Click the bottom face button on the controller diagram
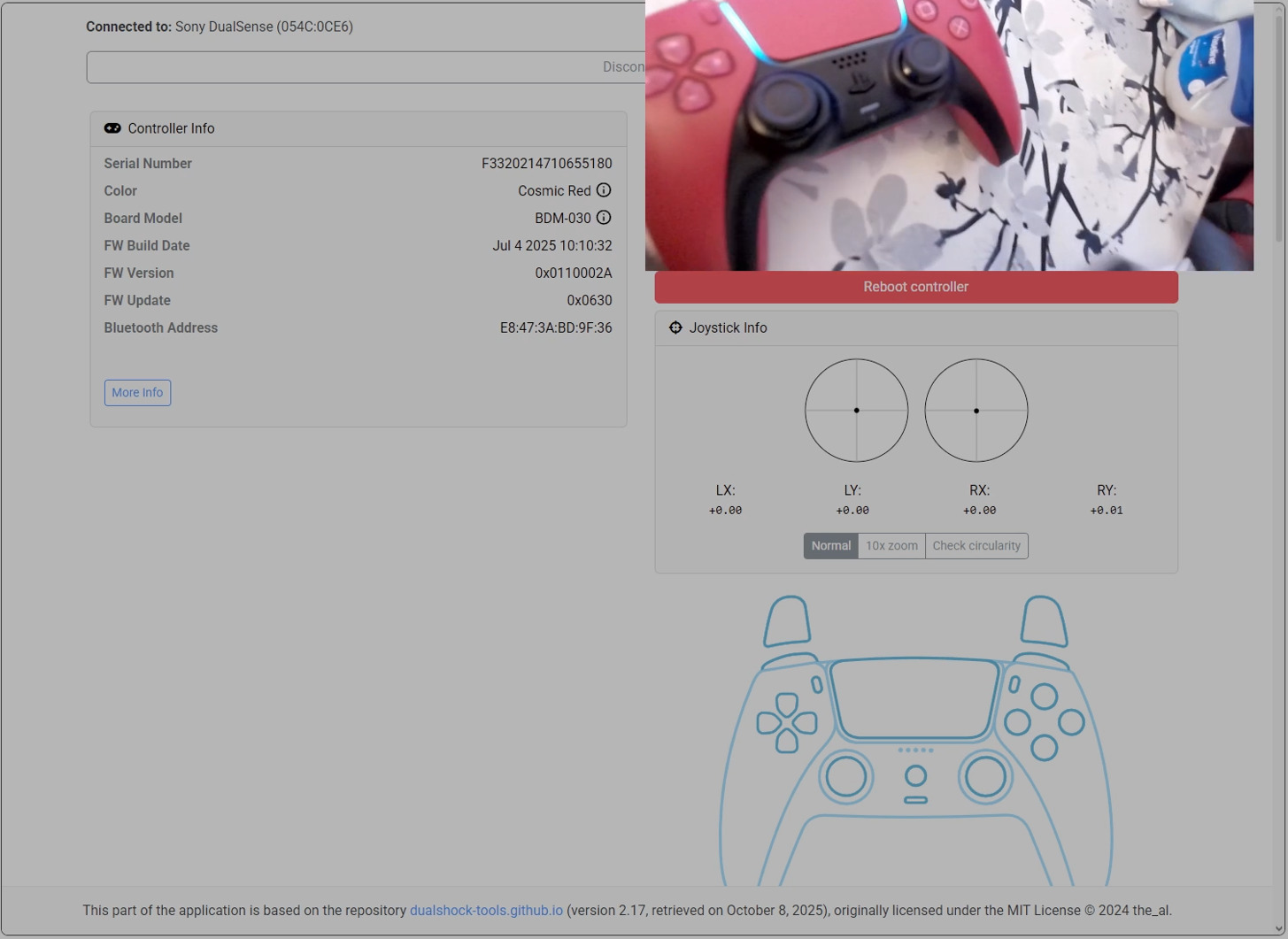Viewport: 1288px width, 939px height. click(1045, 748)
